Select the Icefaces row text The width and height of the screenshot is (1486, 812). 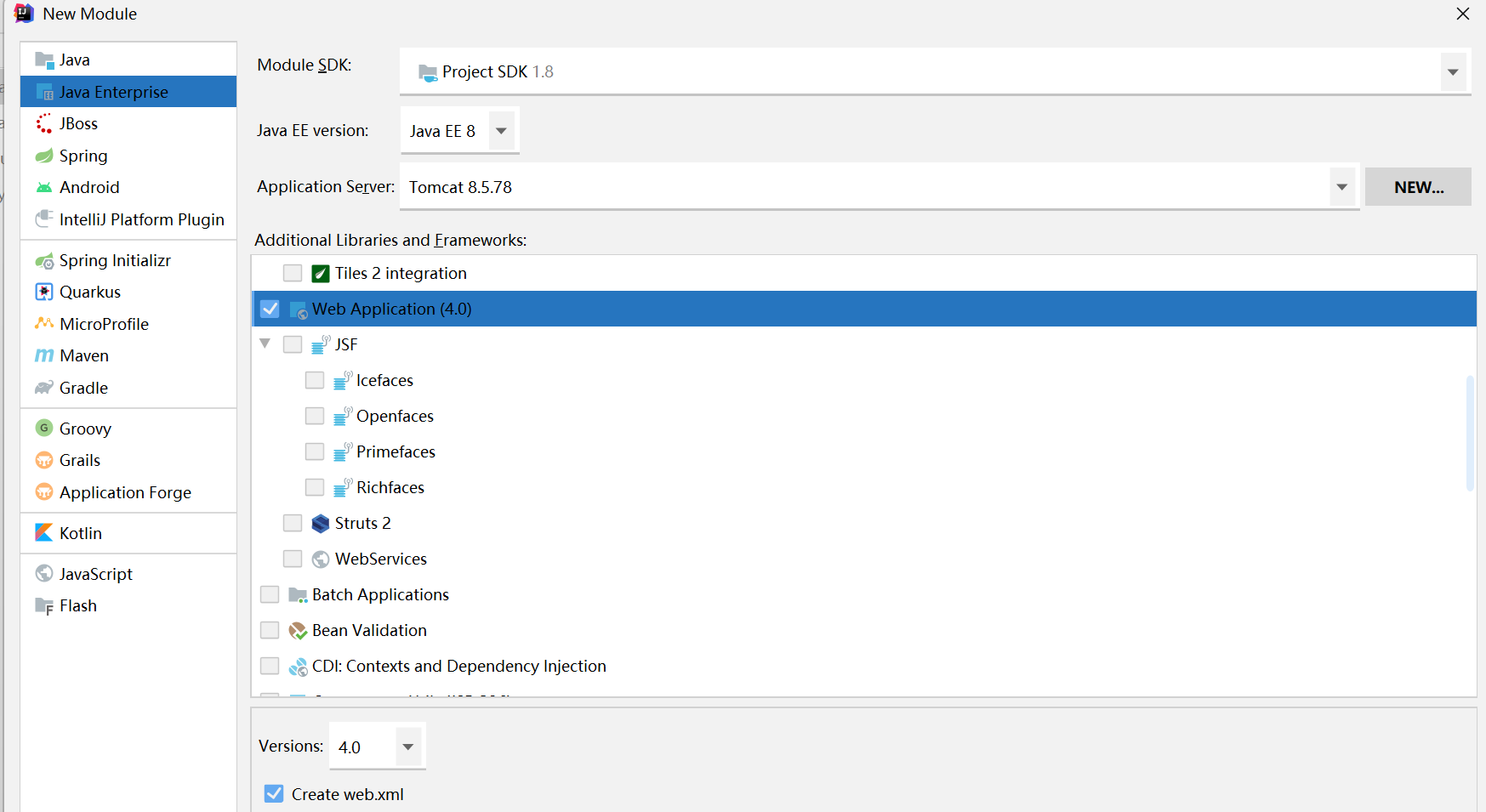[x=384, y=380]
